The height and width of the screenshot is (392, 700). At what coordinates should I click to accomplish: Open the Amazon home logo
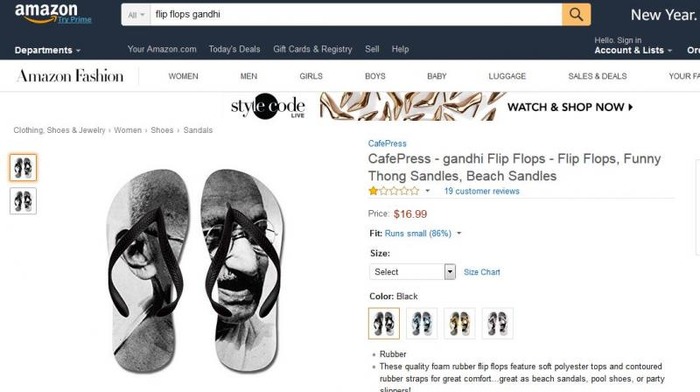pyautogui.click(x=46, y=13)
